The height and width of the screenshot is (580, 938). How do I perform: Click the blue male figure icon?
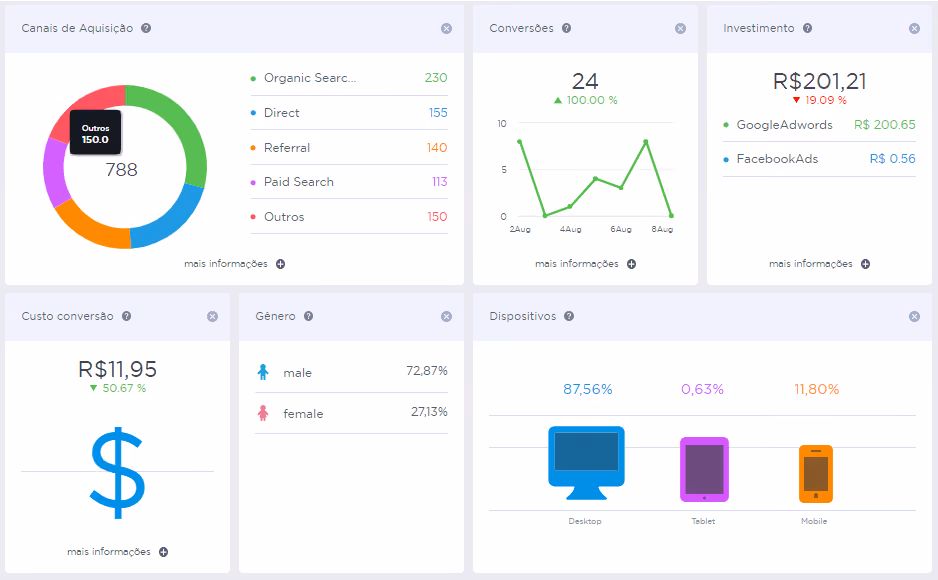tap(263, 372)
